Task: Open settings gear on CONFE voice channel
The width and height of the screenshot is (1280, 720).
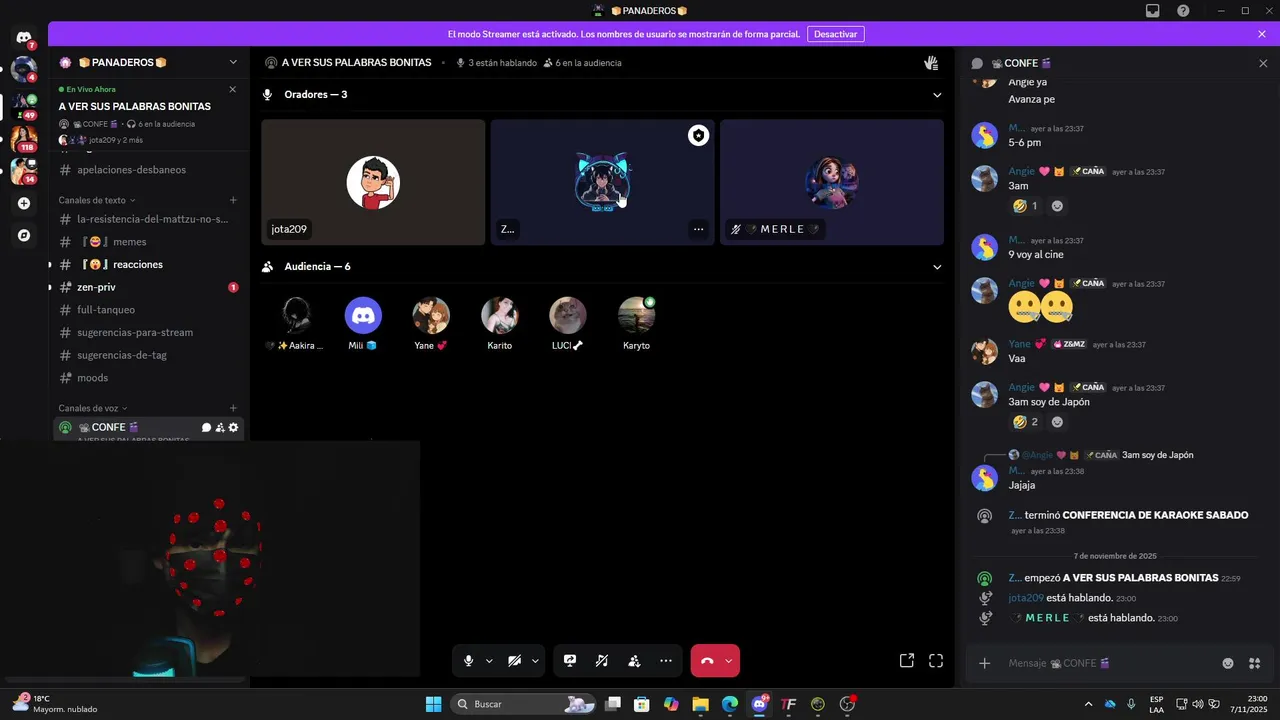Action: pos(234,428)
